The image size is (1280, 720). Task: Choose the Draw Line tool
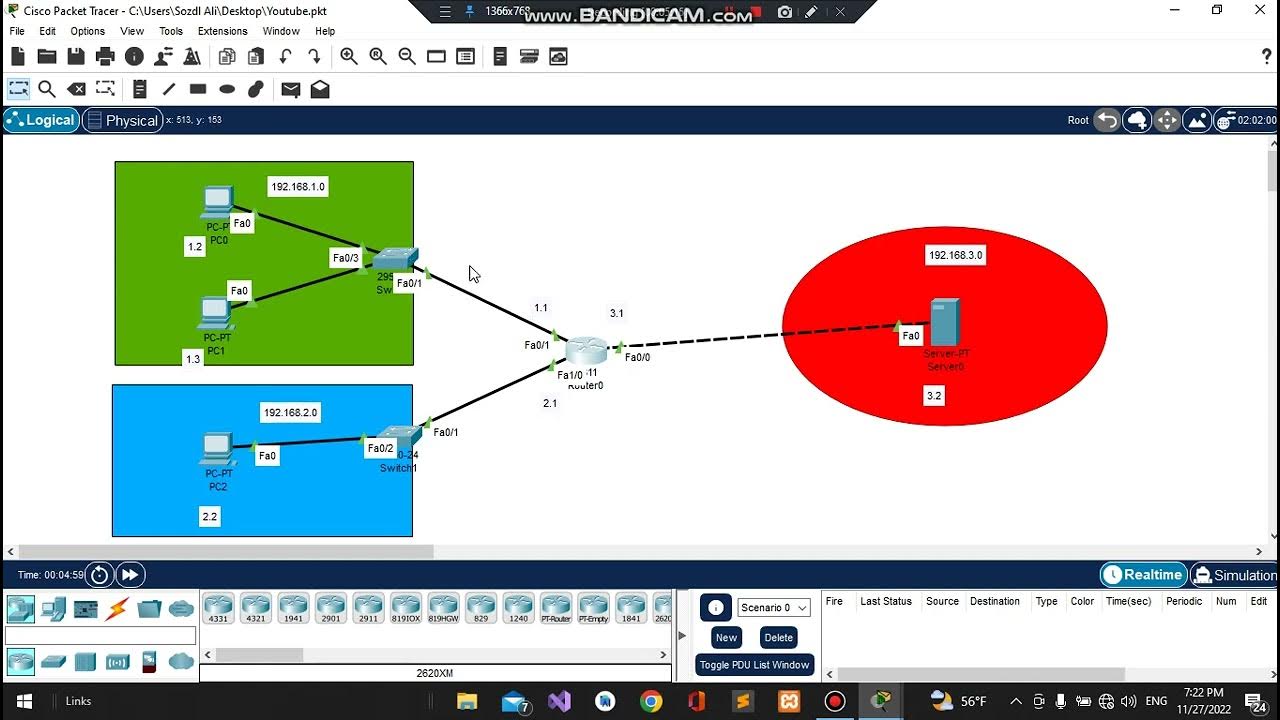pyautogui.click(x=169, y=89)
